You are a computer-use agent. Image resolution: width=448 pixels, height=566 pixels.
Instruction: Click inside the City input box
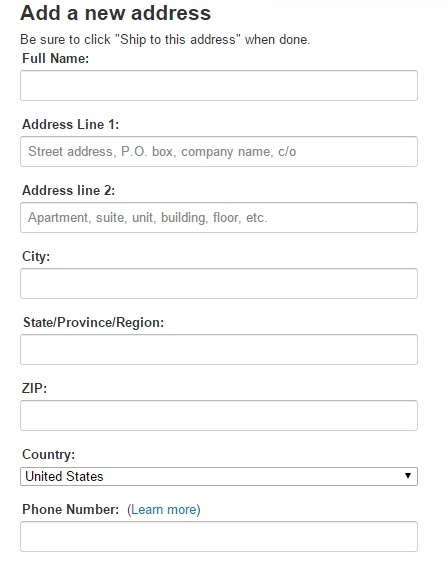pyautogui.click(x=219, y=283)
